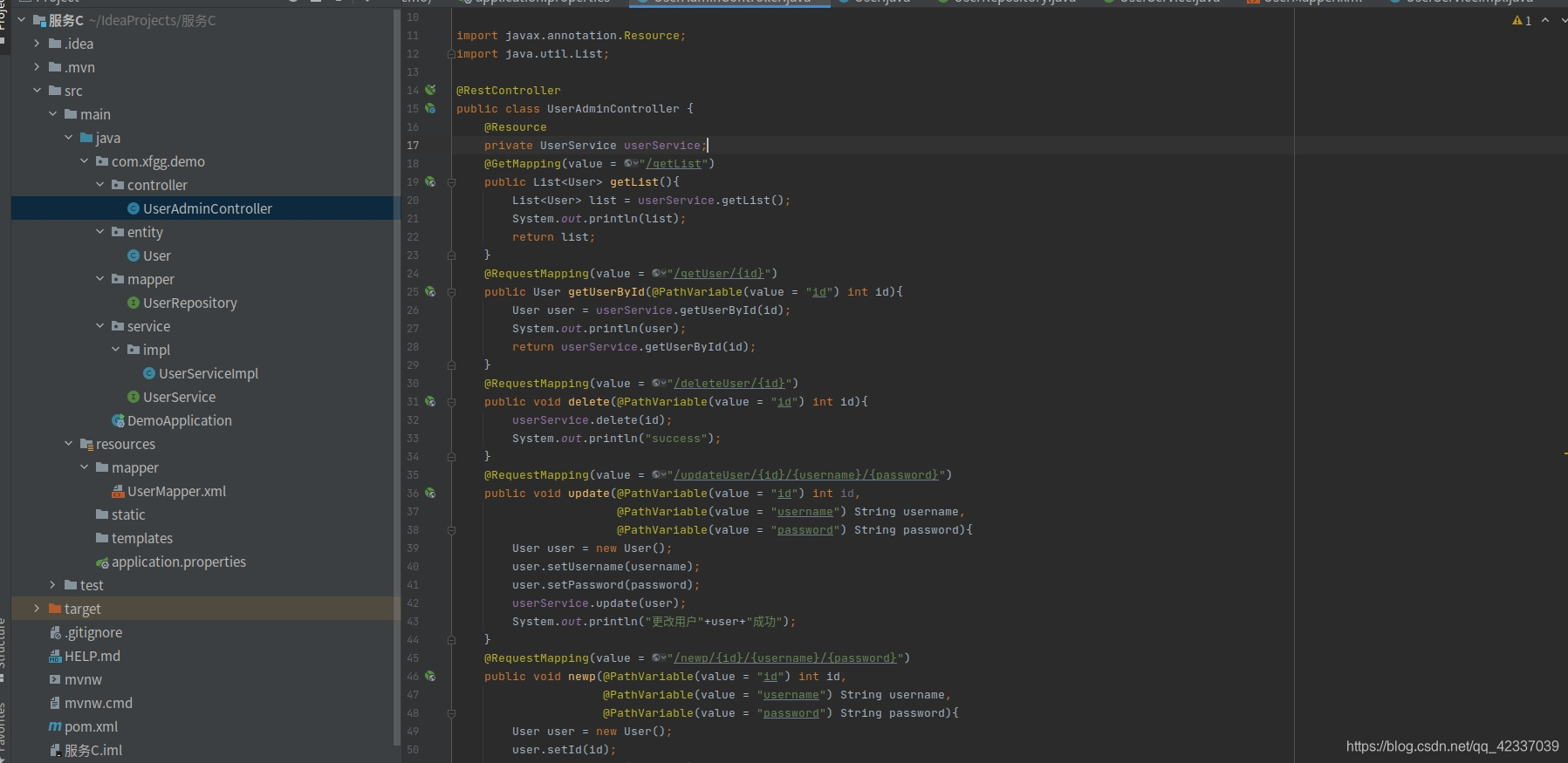Select application.properties file
Image resolution: width=1568 pixels, height=763 pixels.
coord(171,562)
